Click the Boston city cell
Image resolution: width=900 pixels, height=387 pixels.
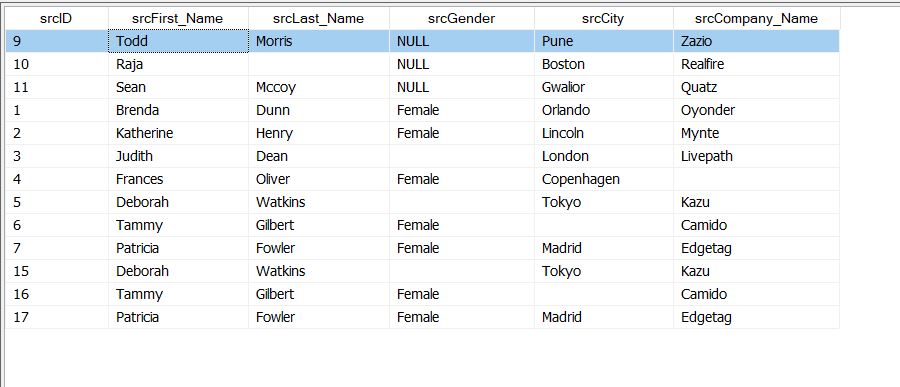(603, 64)
